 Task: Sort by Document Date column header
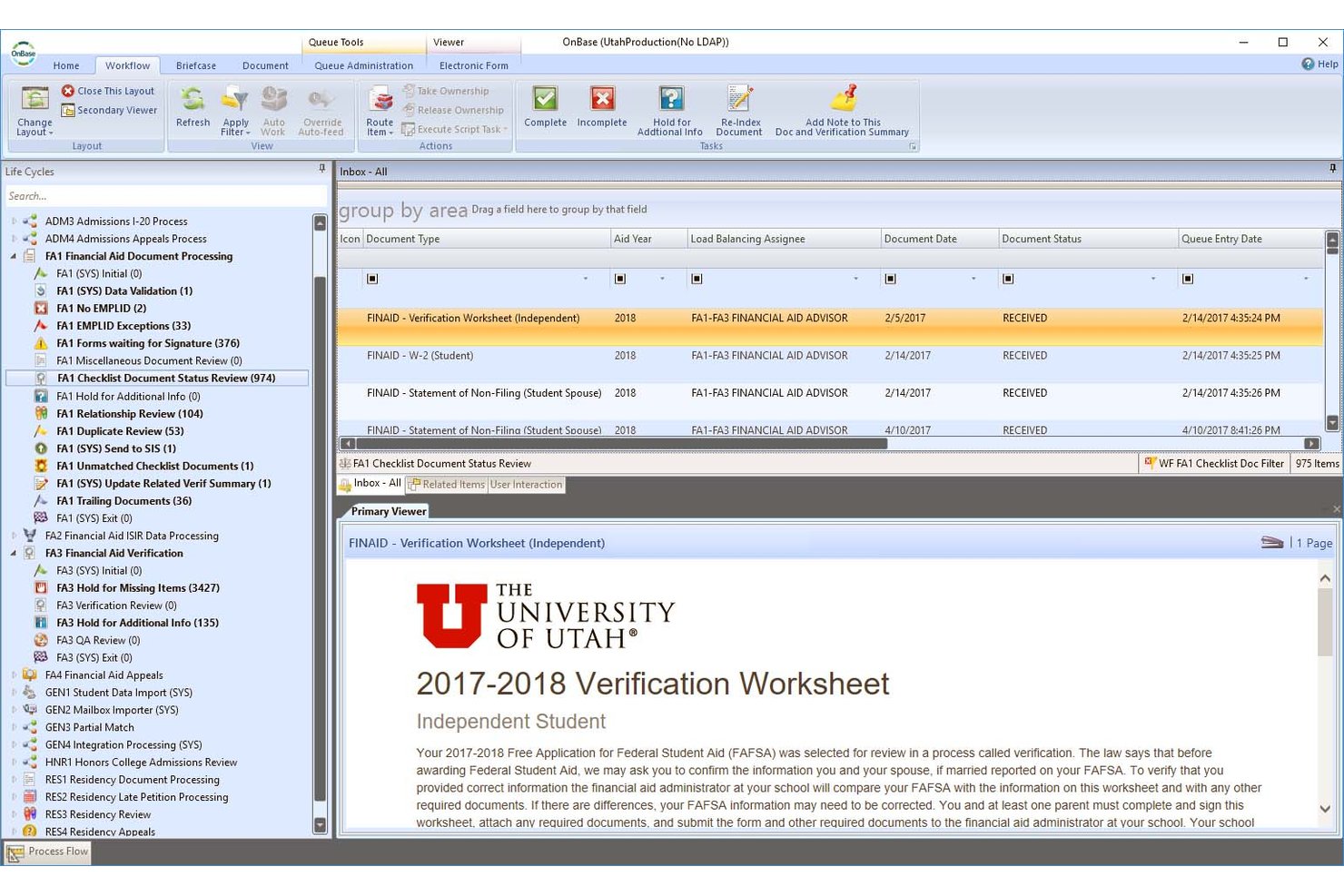click(x=940, y=239)
